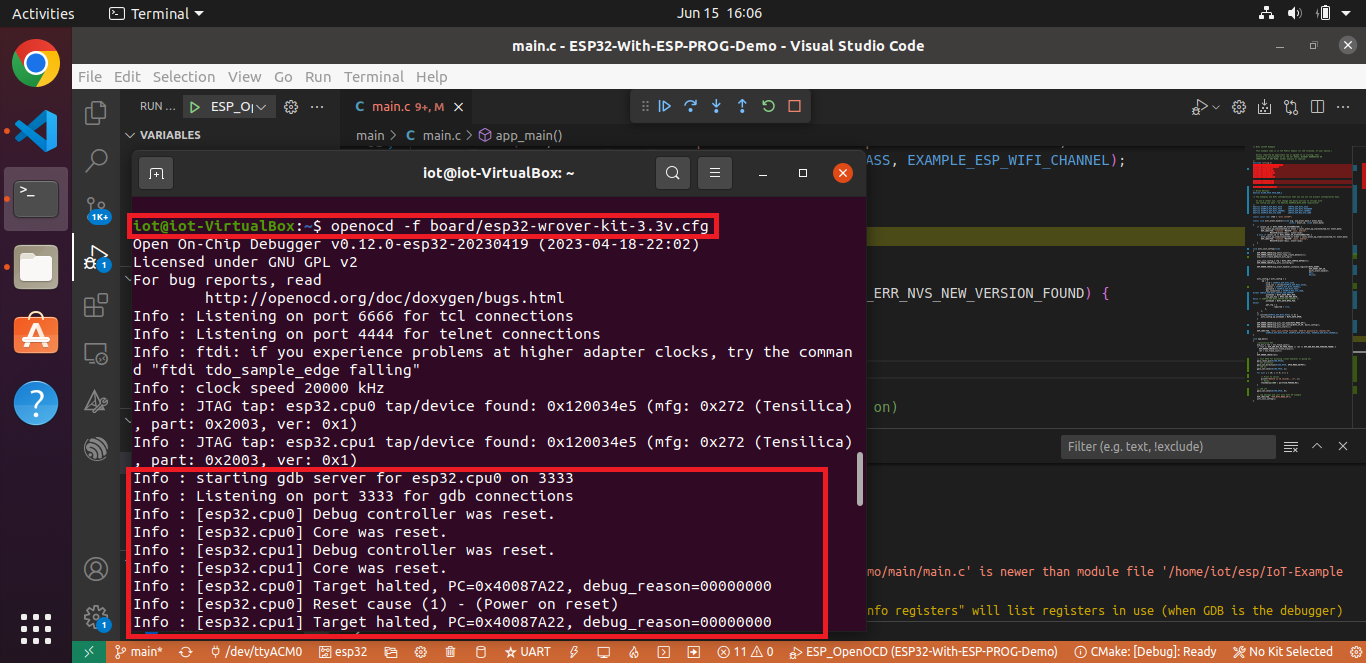Click the editor title gear icon

click(1239, 107)
